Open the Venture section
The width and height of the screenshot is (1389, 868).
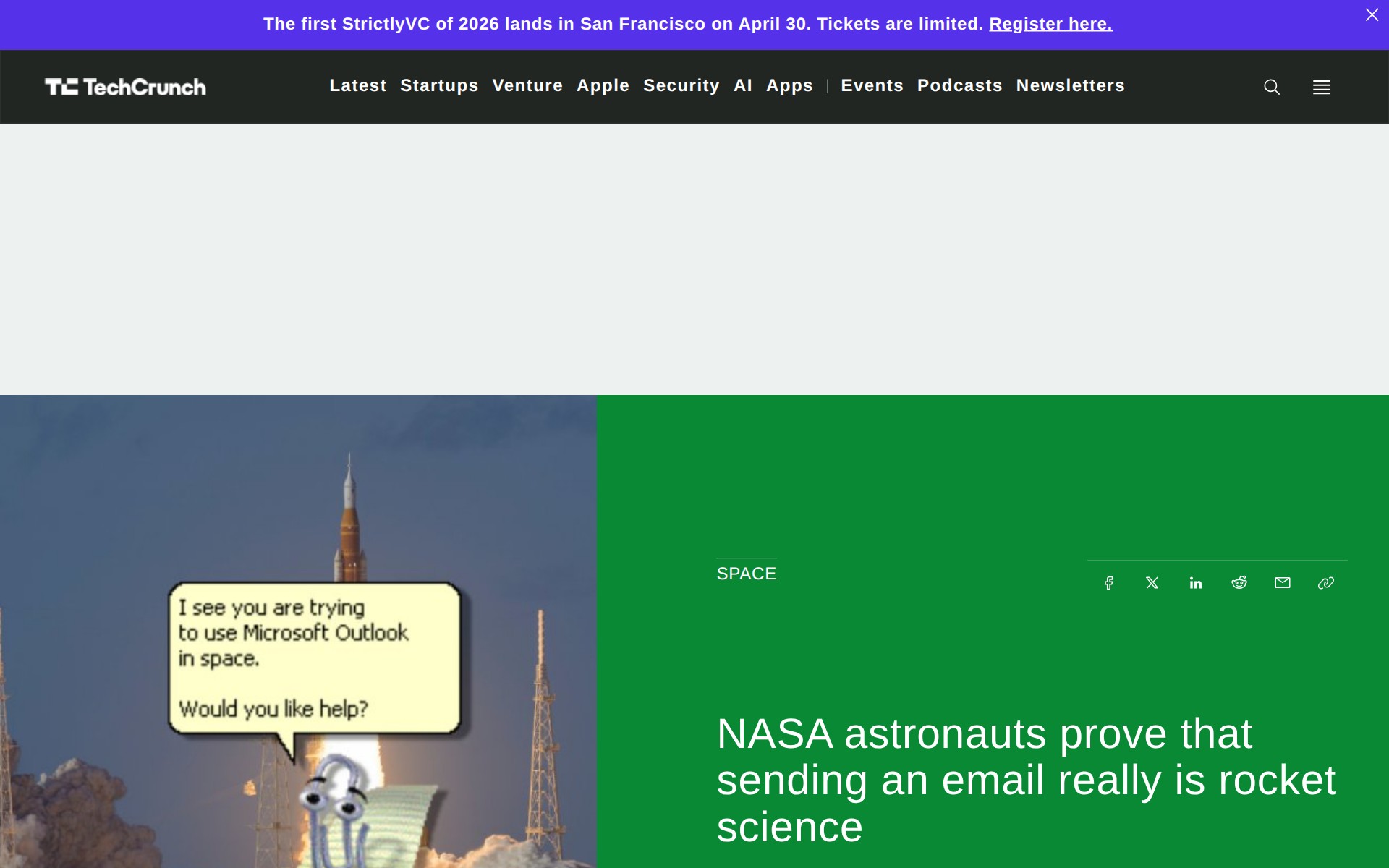527,85
